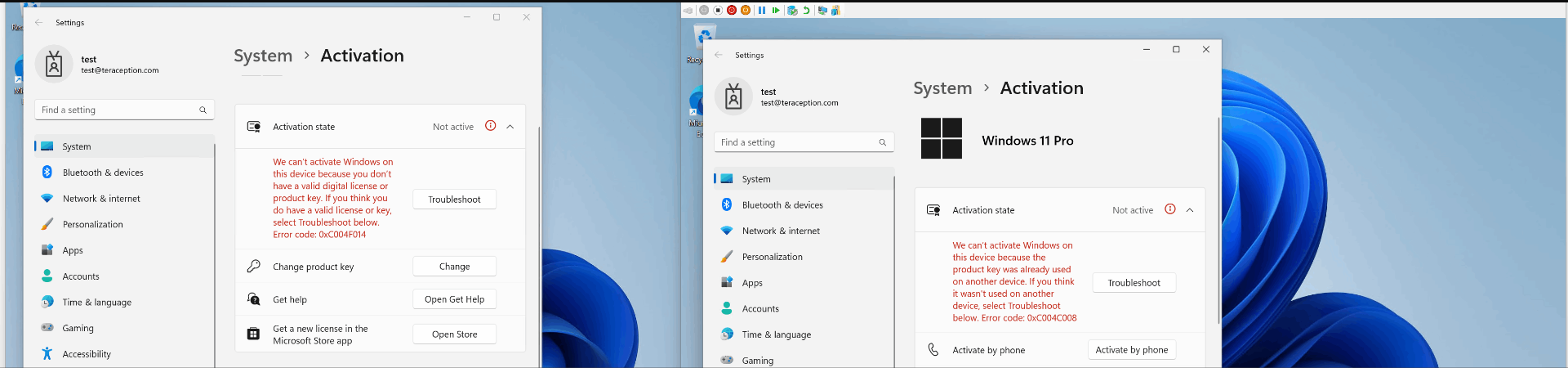Click the back arrow in right Settings window
Viewport: 1568px width, 368px height.
coord(718,55)
